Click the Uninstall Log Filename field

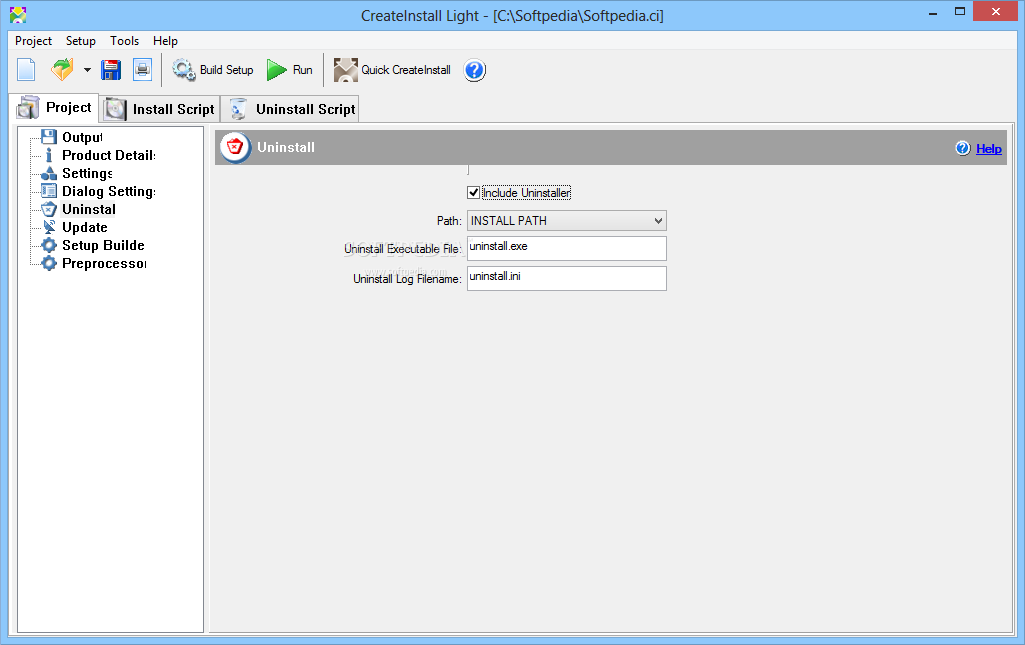pos(567,278)
